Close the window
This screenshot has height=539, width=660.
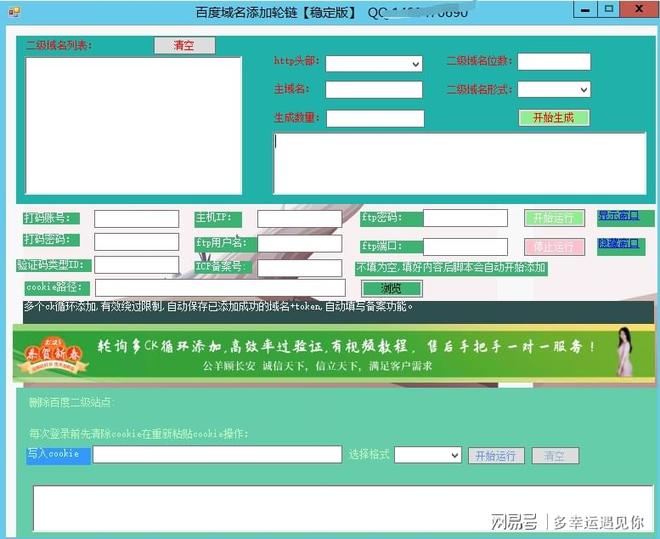click(639, 10)
